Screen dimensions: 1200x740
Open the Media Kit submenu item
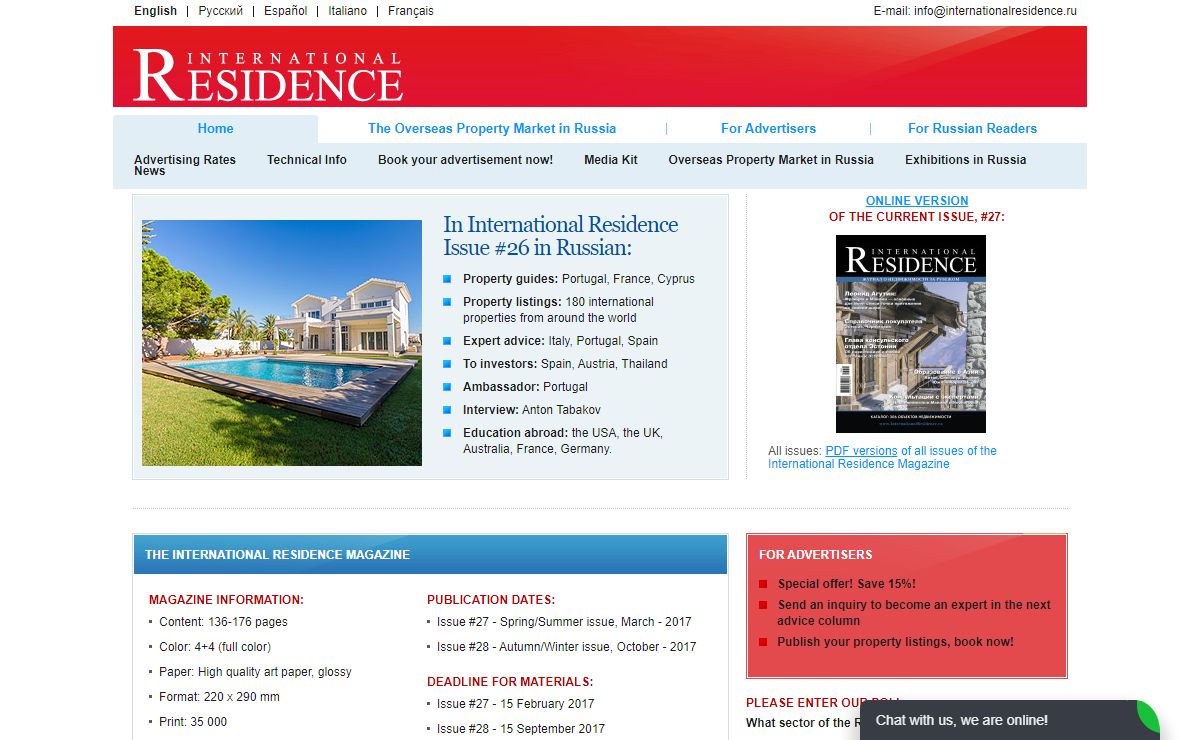point(611,159)
